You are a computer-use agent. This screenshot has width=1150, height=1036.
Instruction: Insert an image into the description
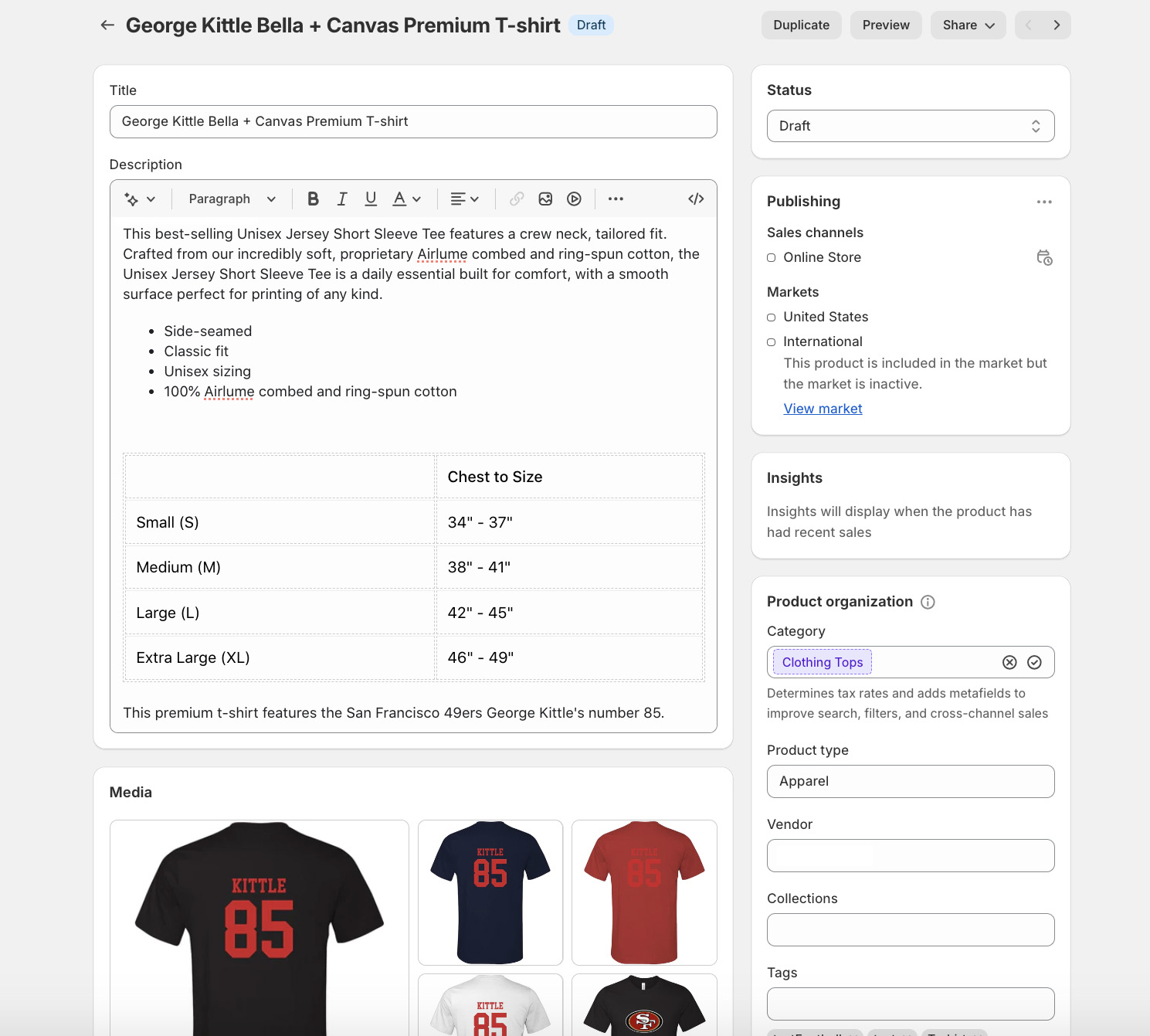point(545,199)
